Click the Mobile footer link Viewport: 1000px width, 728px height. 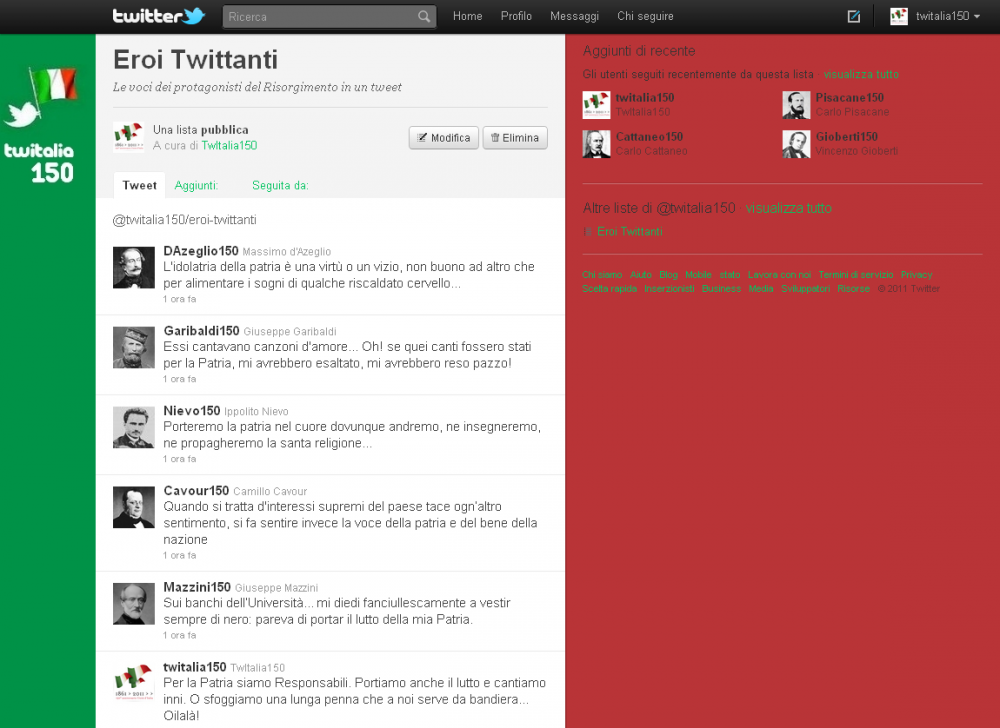(x=698, y=275)
